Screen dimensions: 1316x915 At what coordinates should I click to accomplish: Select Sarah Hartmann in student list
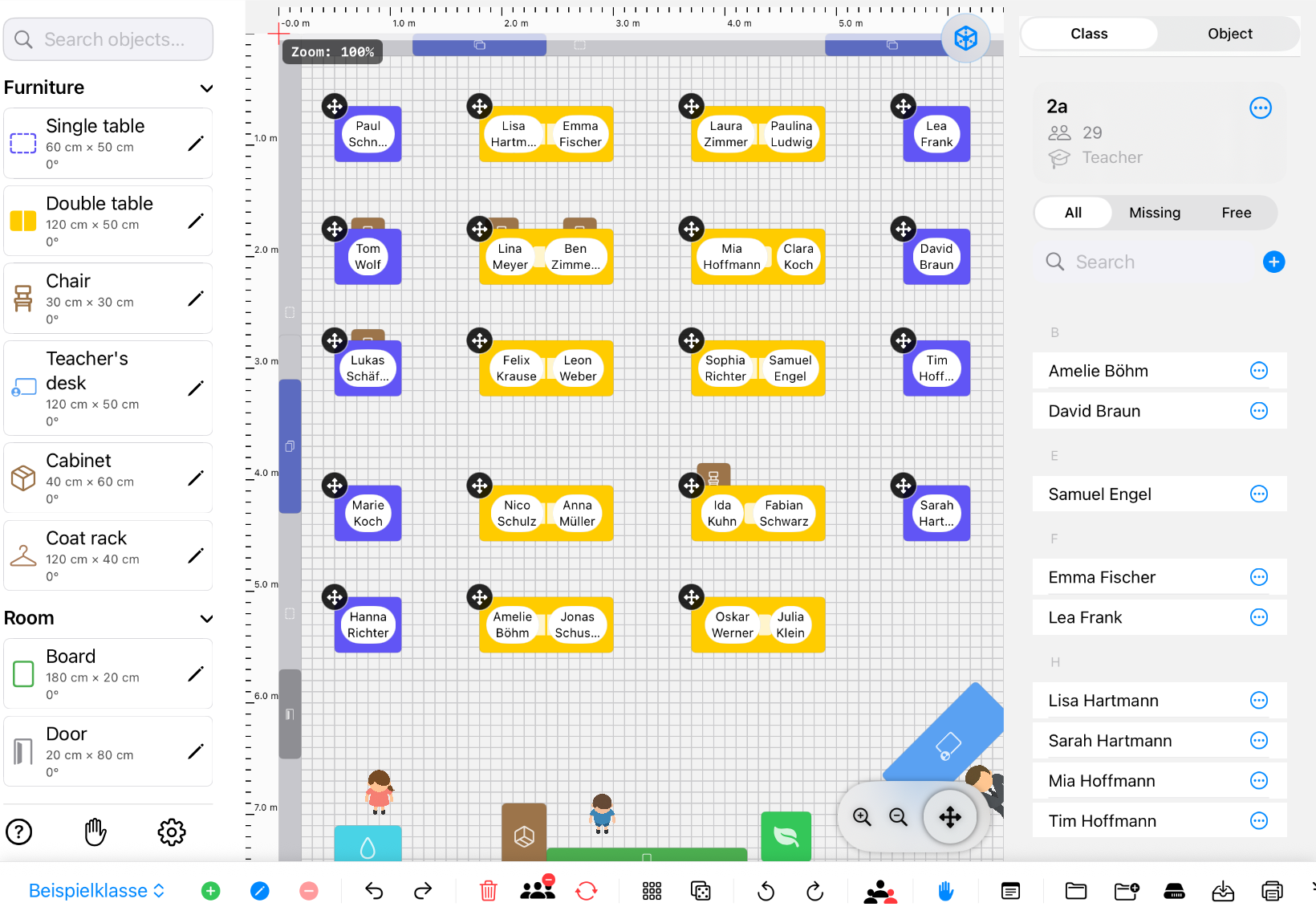(x=1159, y=741)
